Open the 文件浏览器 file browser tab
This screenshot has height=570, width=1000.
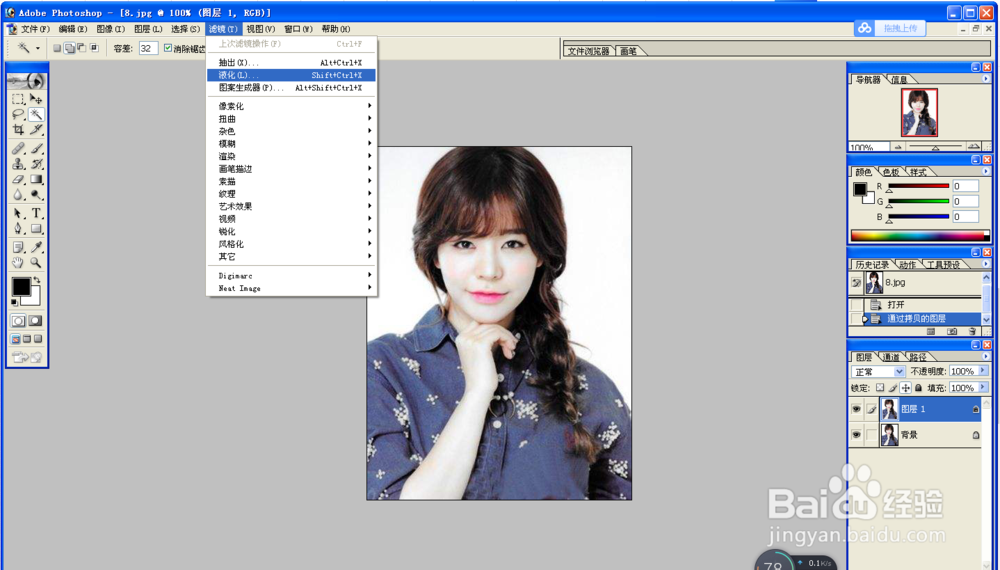(x=589, y=51)
